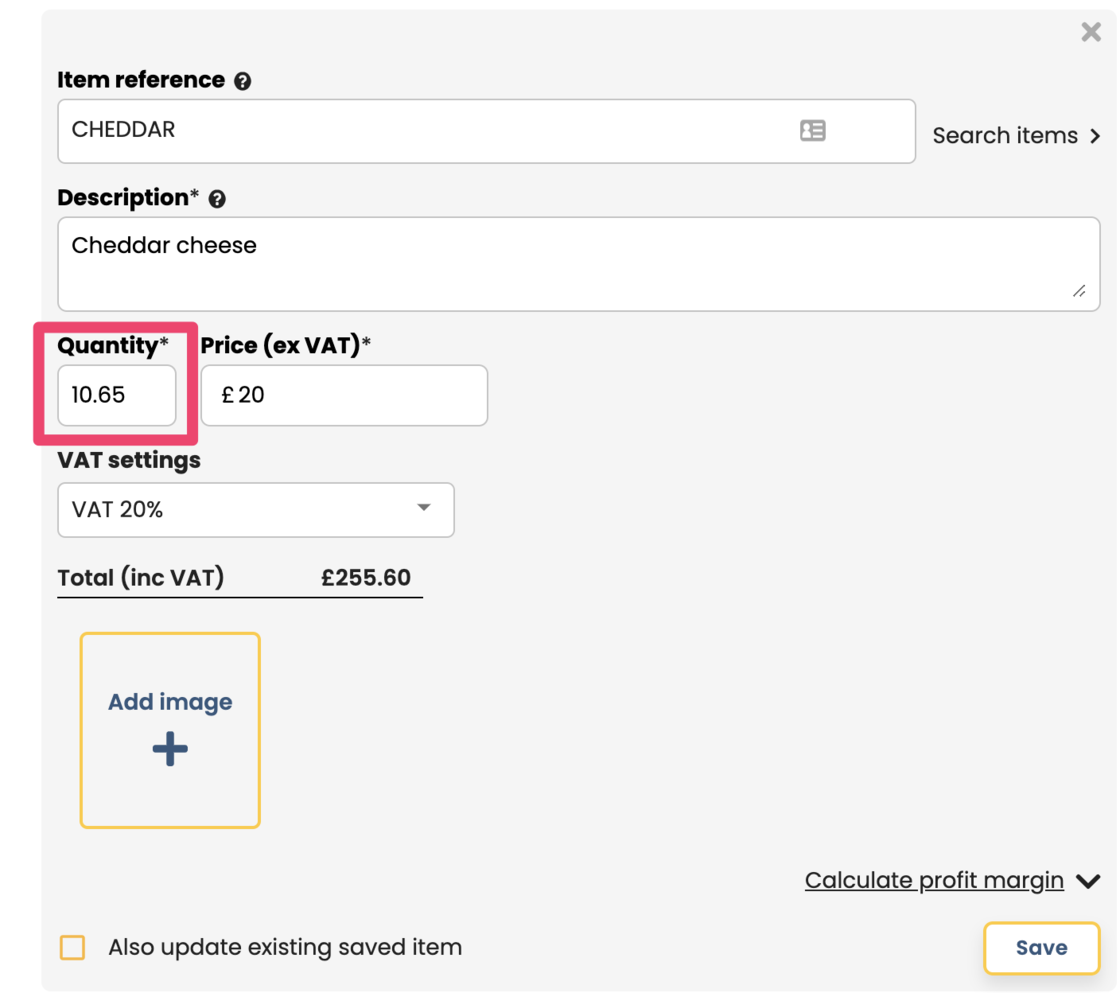Click the Item reference help icon

tap(242, 82)
